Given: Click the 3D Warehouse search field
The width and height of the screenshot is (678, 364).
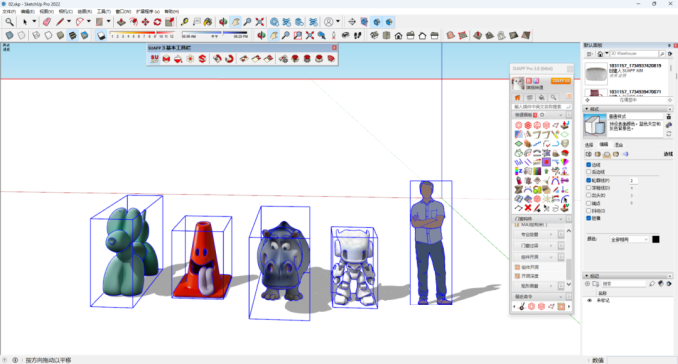Looking at the screenshot, I should click(x=634, y=54).
